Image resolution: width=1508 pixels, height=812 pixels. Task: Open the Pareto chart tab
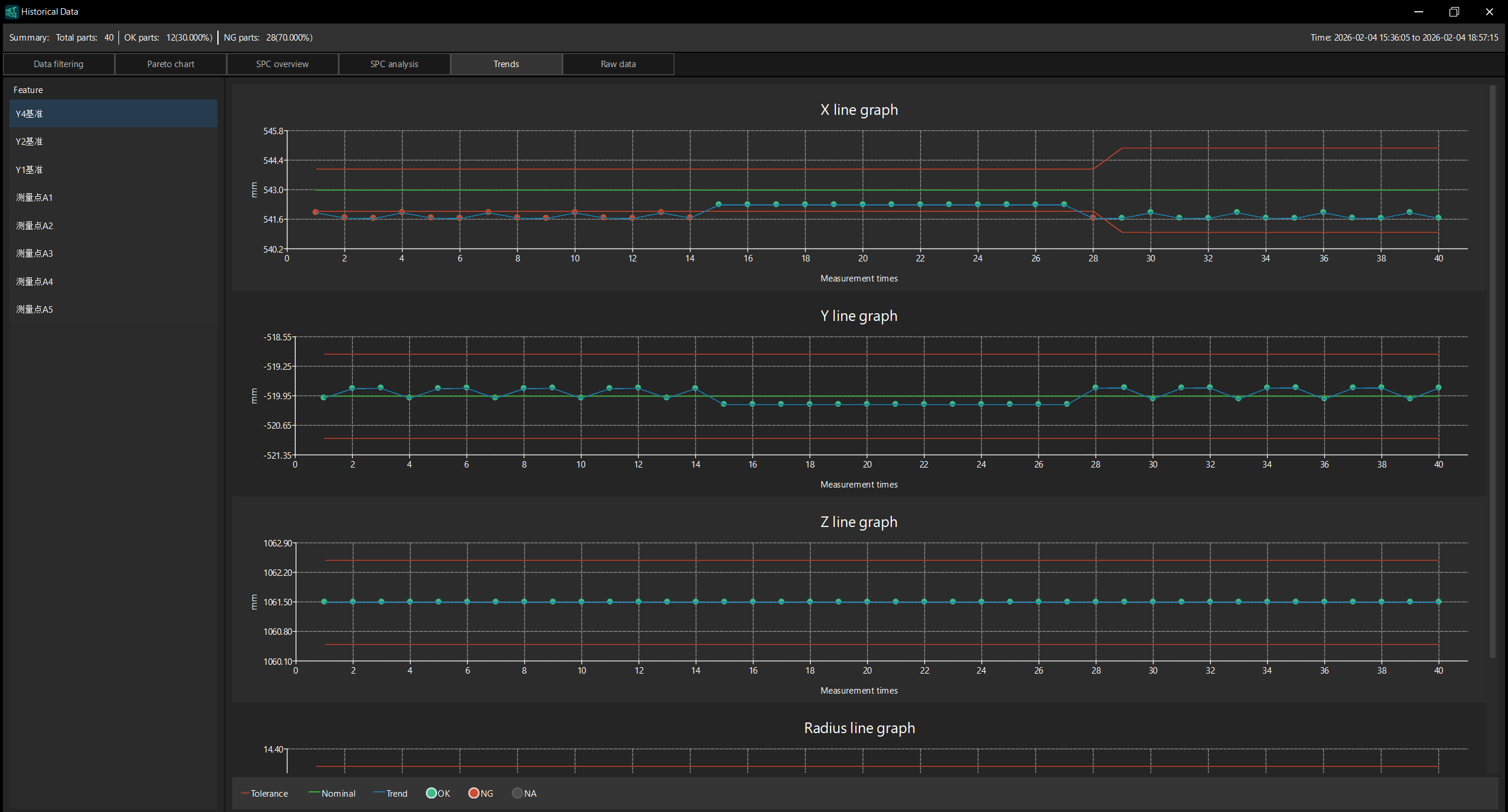[170, 64]
